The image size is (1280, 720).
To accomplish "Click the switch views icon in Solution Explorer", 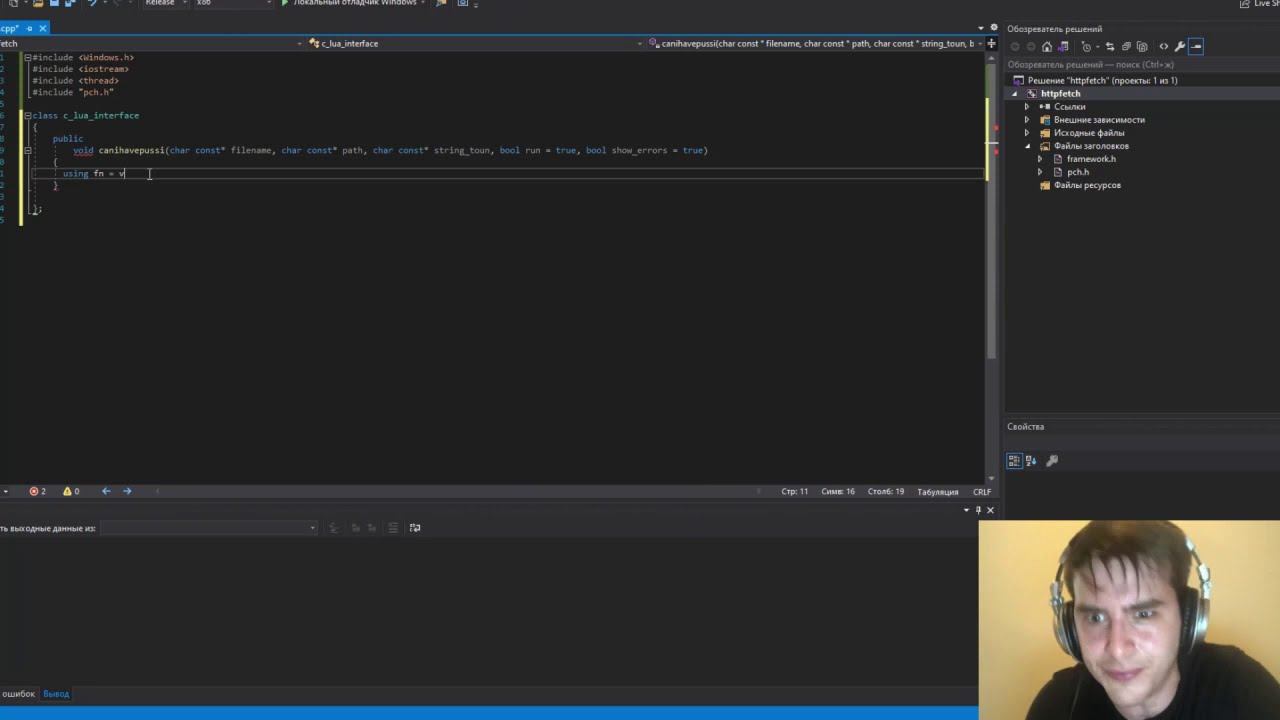I will coord(1064,46).
